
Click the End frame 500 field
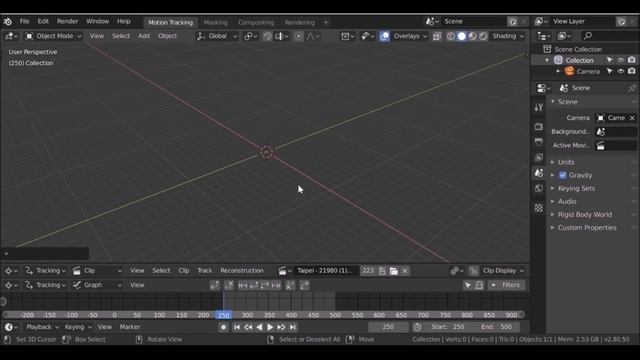click(496, 327)
